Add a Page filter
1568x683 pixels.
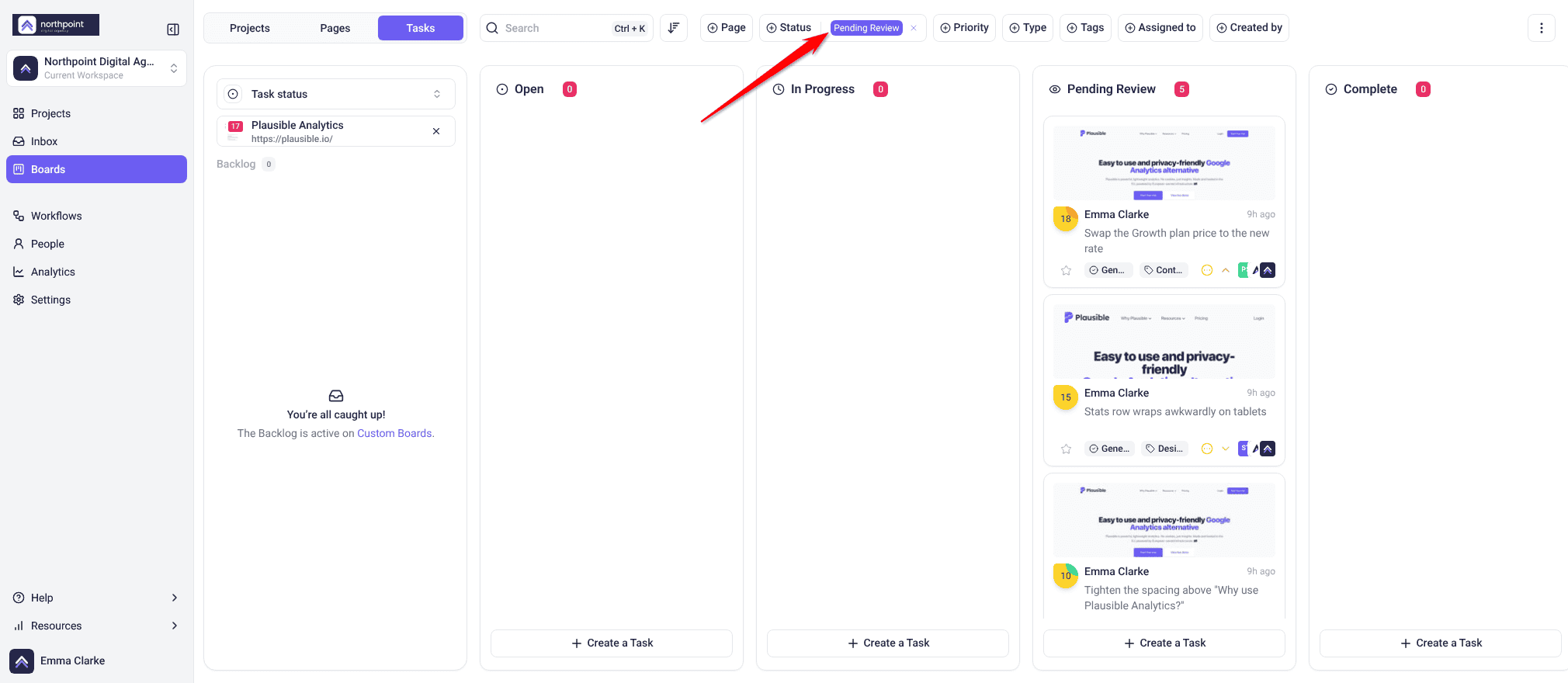click(x=727, y=28)
